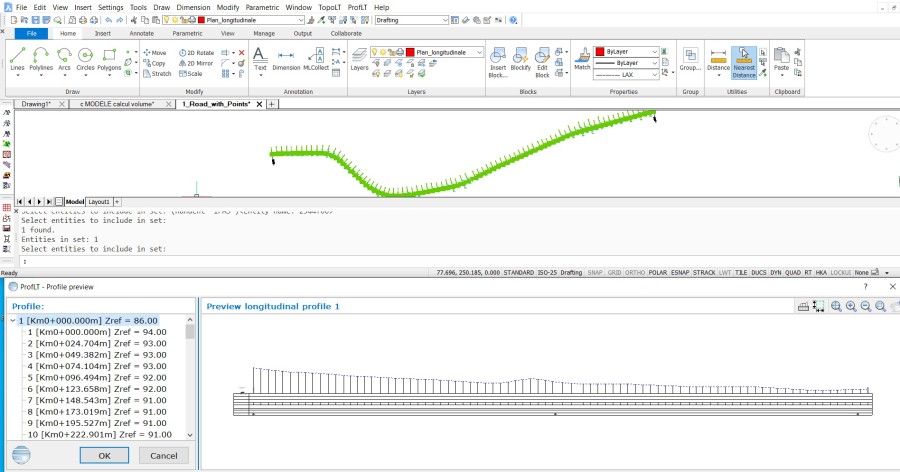900x472 pixels.
Task: Use the Stretch tool
Action: (x=157, y=73)
